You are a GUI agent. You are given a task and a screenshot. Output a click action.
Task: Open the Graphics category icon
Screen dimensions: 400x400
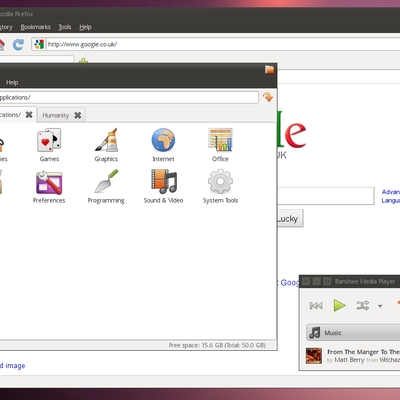106,139
